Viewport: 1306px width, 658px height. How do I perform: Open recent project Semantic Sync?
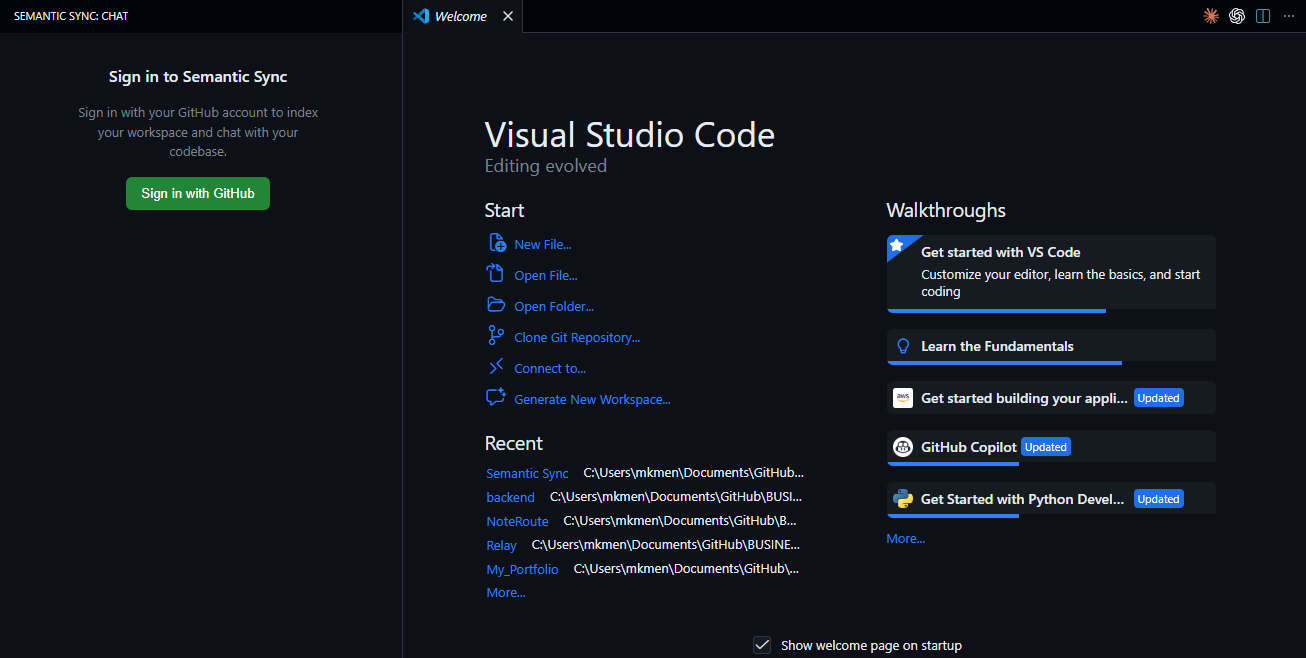click(x=527, y=473)
